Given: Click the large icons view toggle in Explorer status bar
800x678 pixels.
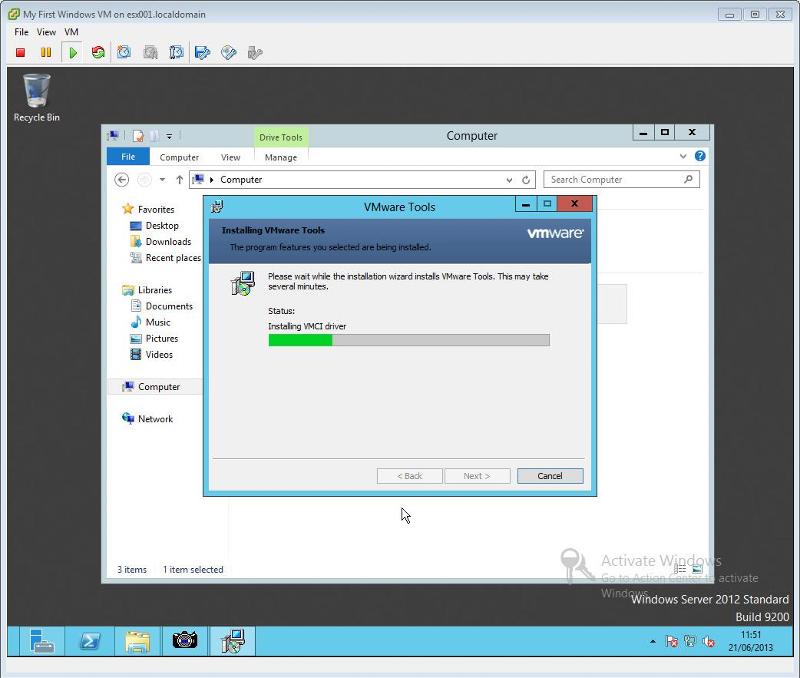Looking at the screenshot, I should point(697,568).
